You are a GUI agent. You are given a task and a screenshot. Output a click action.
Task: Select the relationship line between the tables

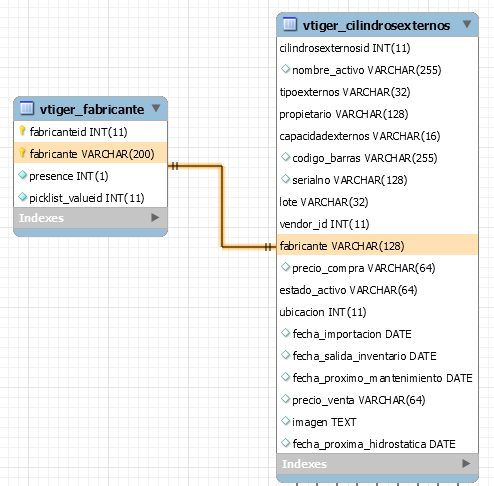click(222, 206)
